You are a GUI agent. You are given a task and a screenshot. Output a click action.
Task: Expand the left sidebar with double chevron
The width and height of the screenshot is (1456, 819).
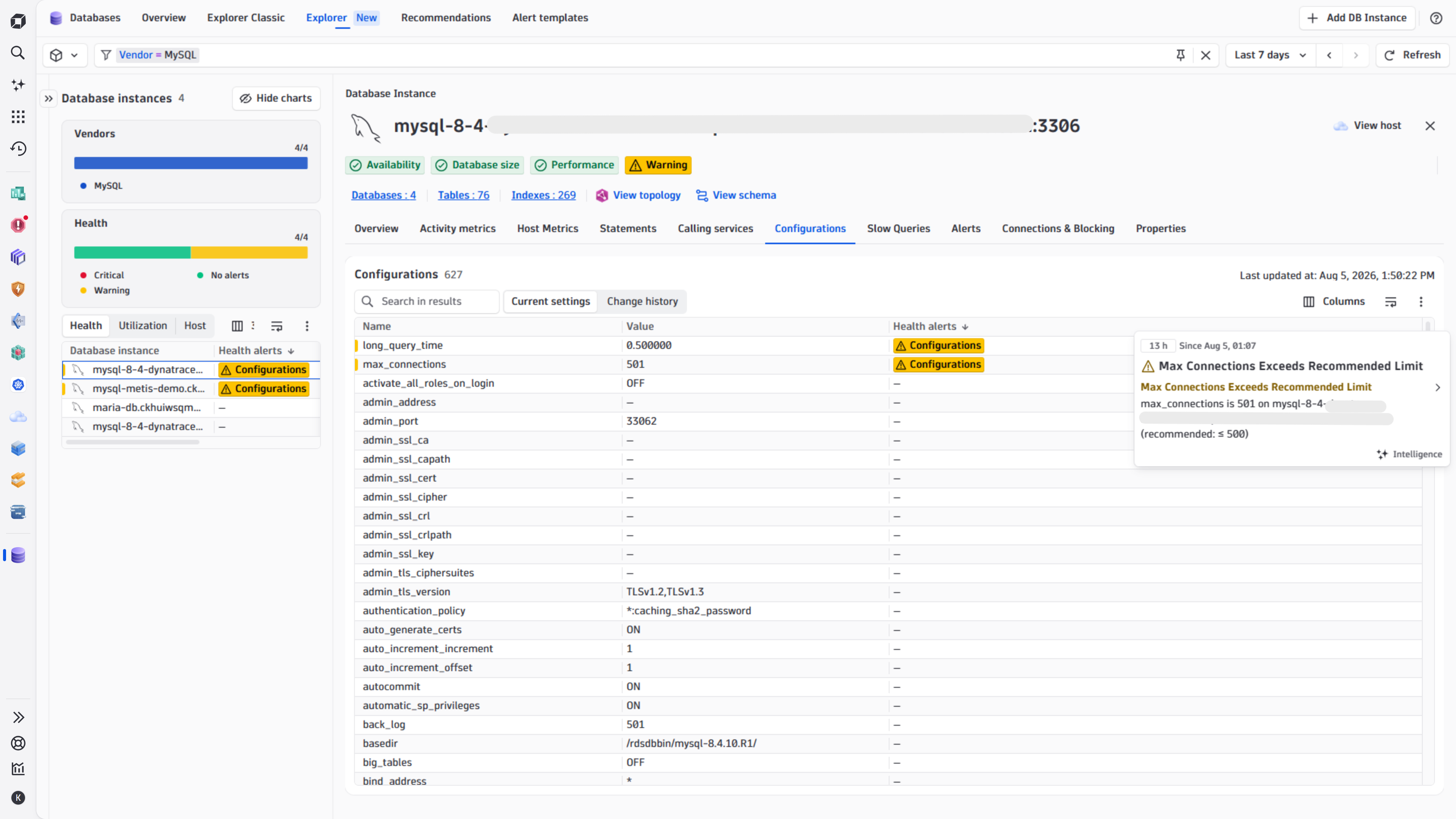point(18,717)
